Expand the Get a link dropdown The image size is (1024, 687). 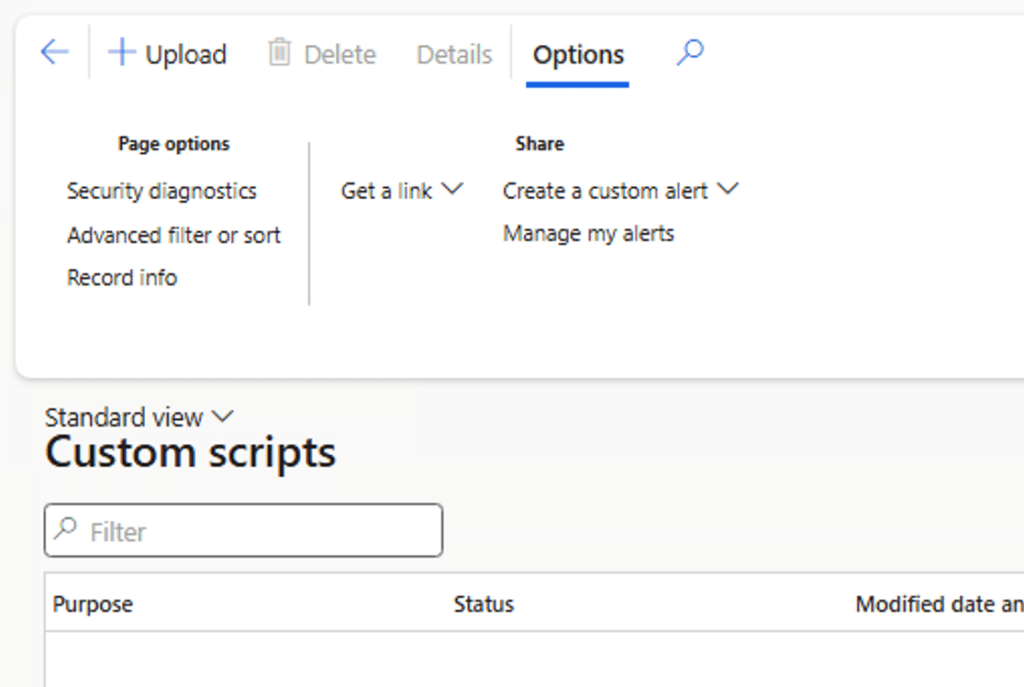pos(452,189)
